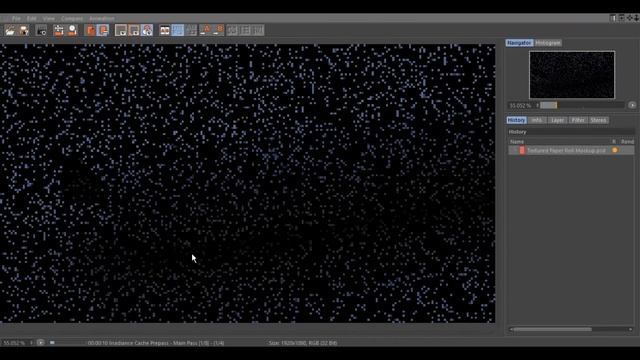Viewport: 640px width, 360px height.
Task: Switch to the Histogram tab
Action: 548,43
